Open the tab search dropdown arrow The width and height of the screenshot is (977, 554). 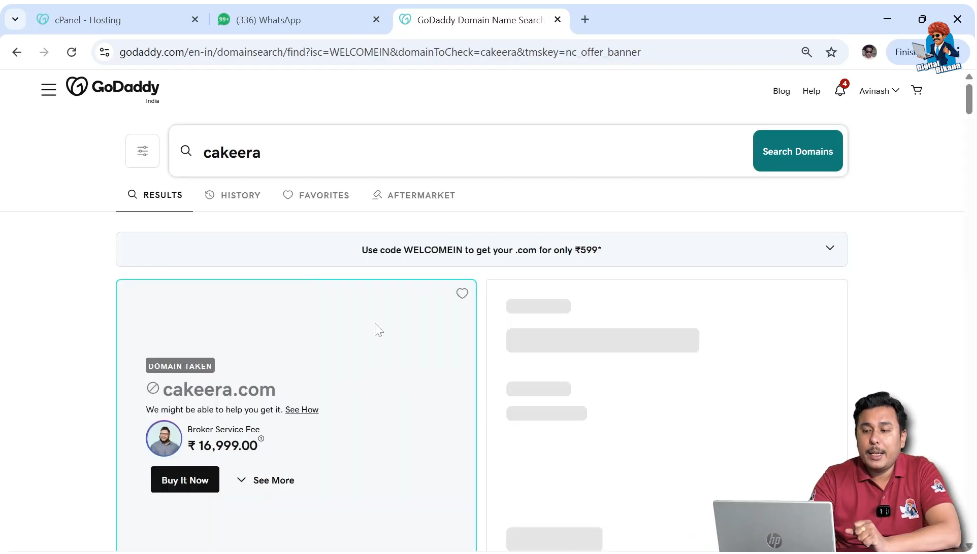point(15,19)
